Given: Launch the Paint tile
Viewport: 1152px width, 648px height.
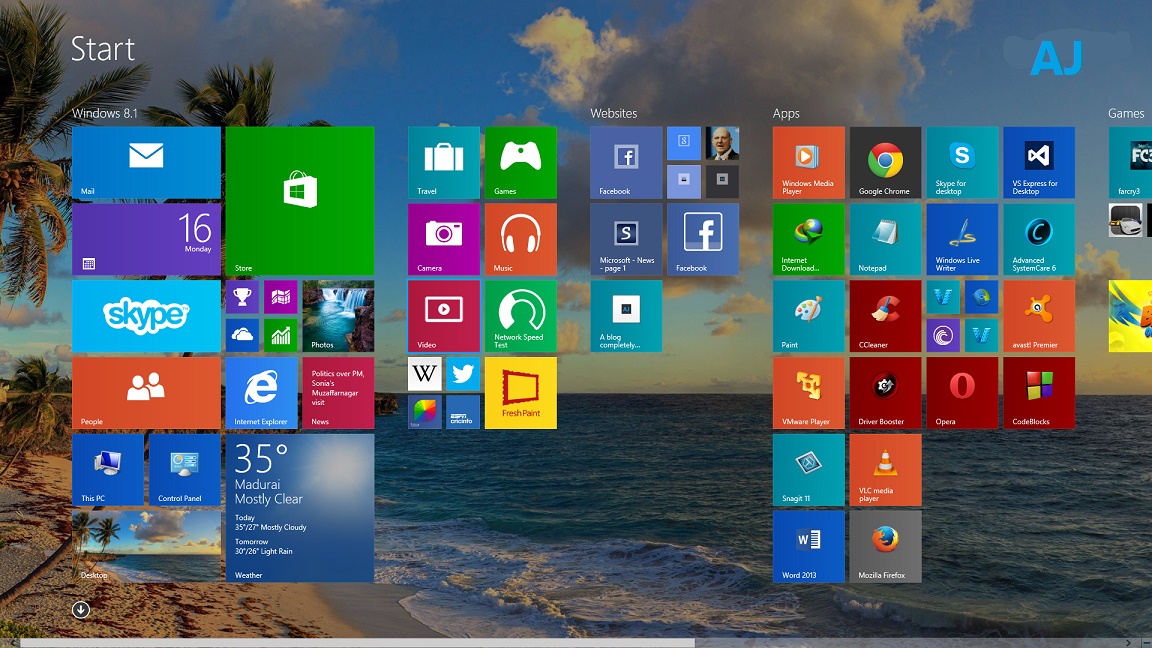Looking at the screenshot, I should 808,316.
